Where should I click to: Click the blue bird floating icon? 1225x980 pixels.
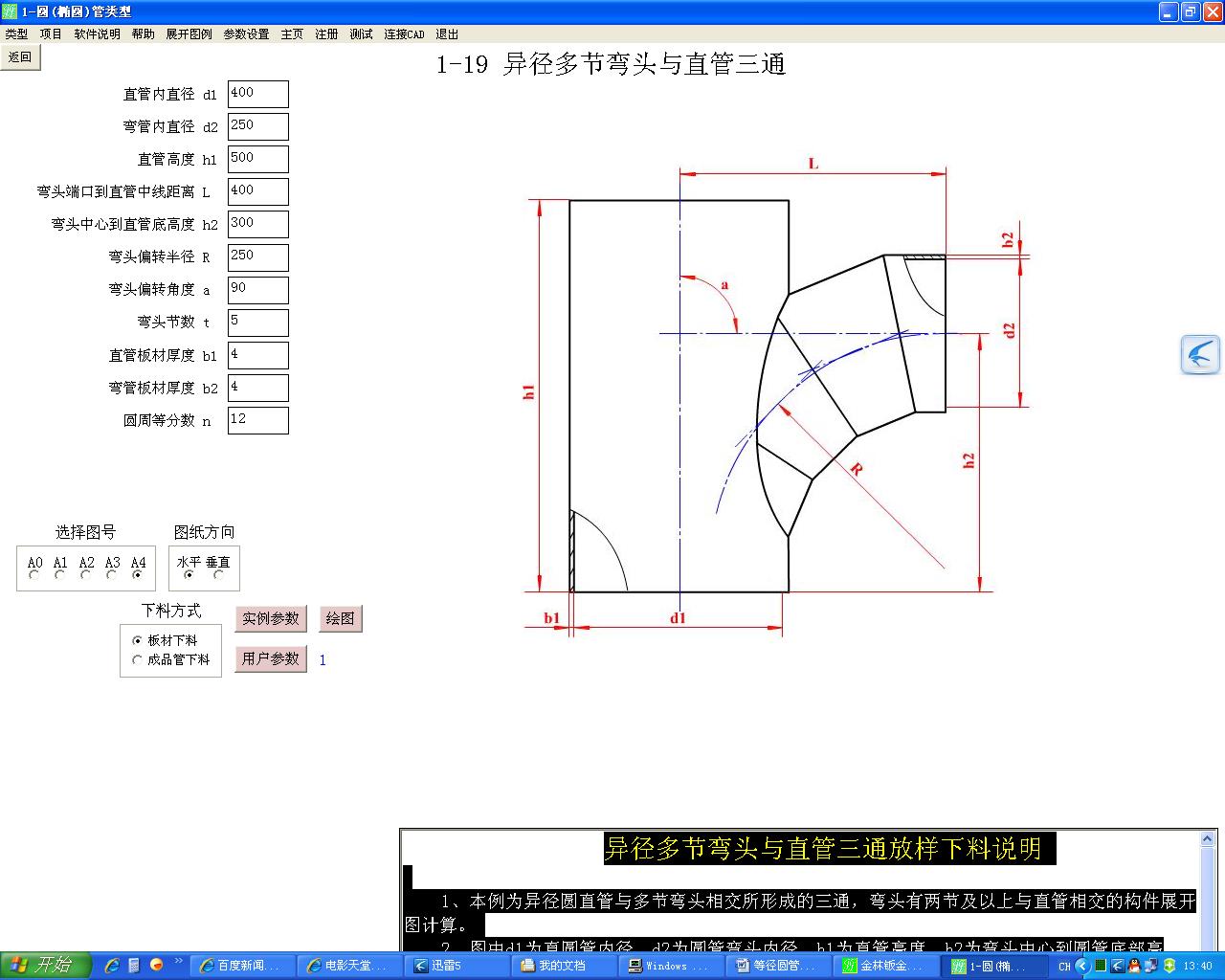1200,355
